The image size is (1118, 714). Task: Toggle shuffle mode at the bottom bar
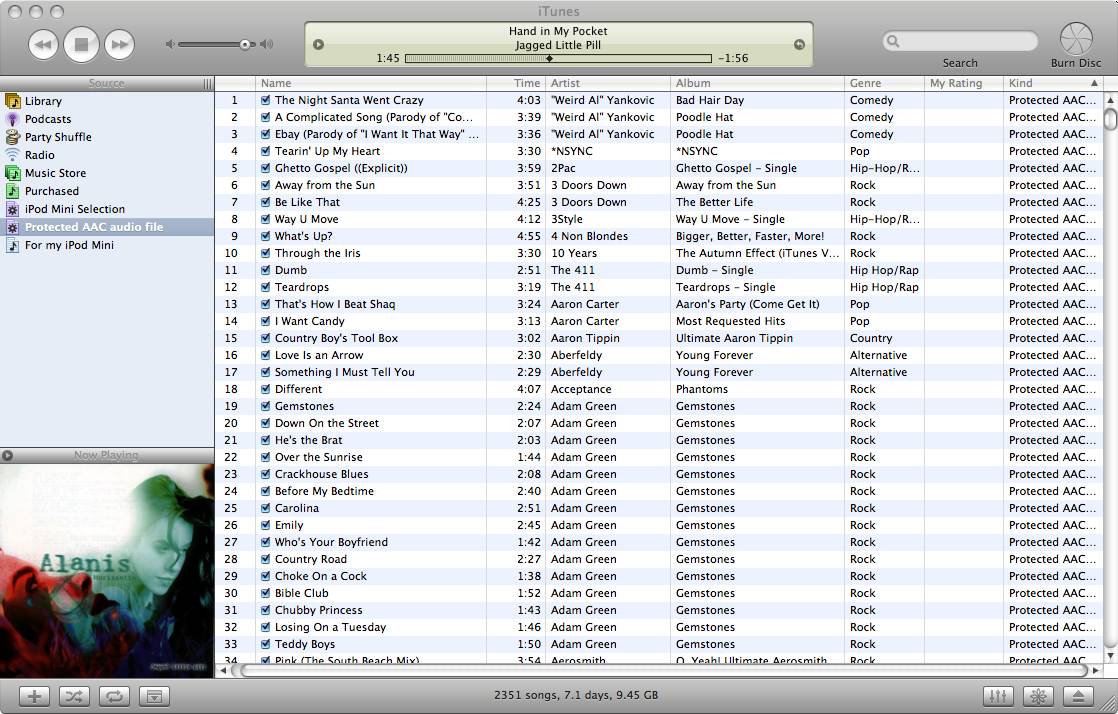tap(74, 696)
